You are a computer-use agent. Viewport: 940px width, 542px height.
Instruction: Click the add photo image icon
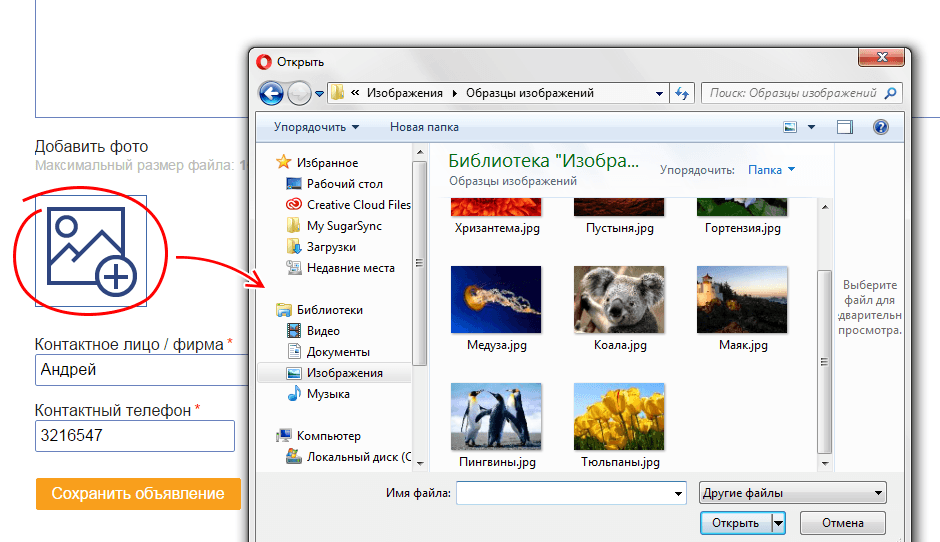[91, 250]
